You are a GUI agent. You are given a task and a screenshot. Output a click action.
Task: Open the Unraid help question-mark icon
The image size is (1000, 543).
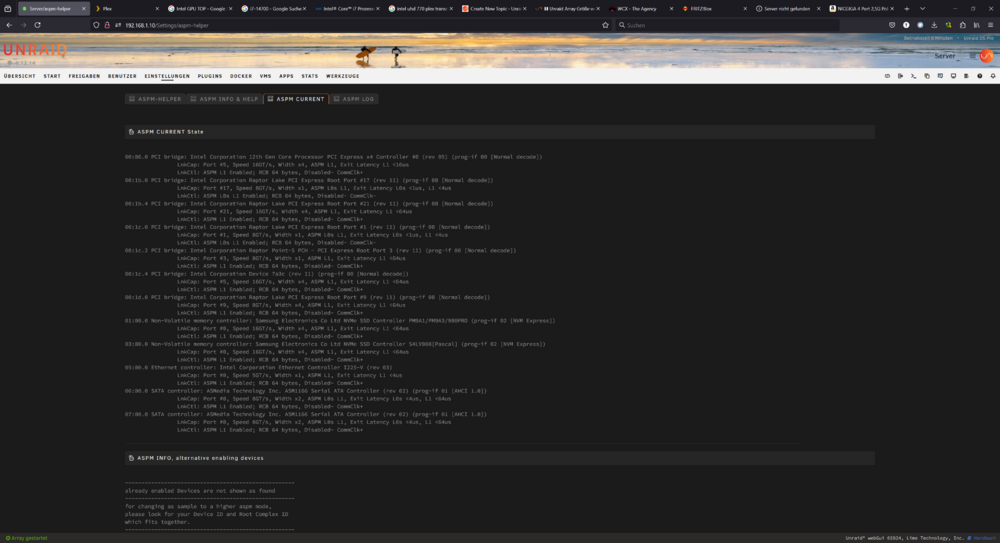point(980,76)
